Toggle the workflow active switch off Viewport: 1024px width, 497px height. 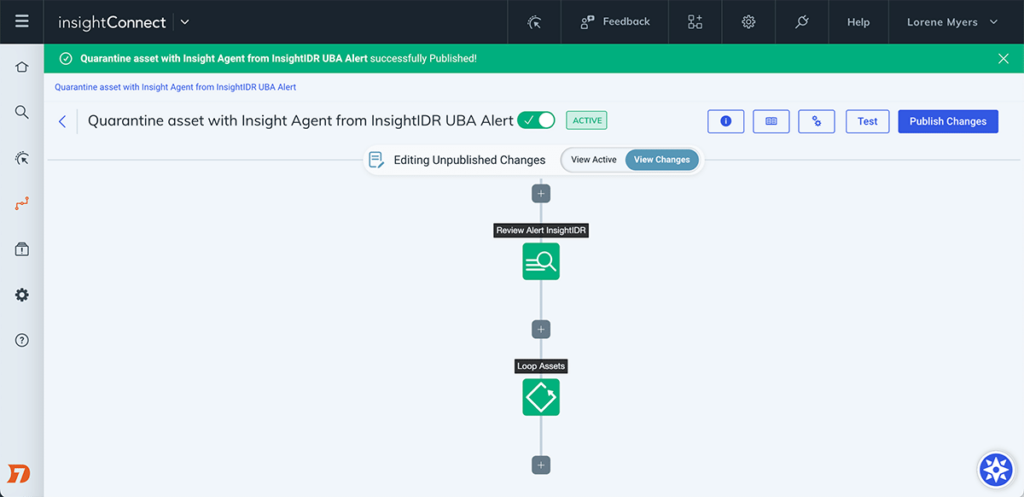coord(536,121)
